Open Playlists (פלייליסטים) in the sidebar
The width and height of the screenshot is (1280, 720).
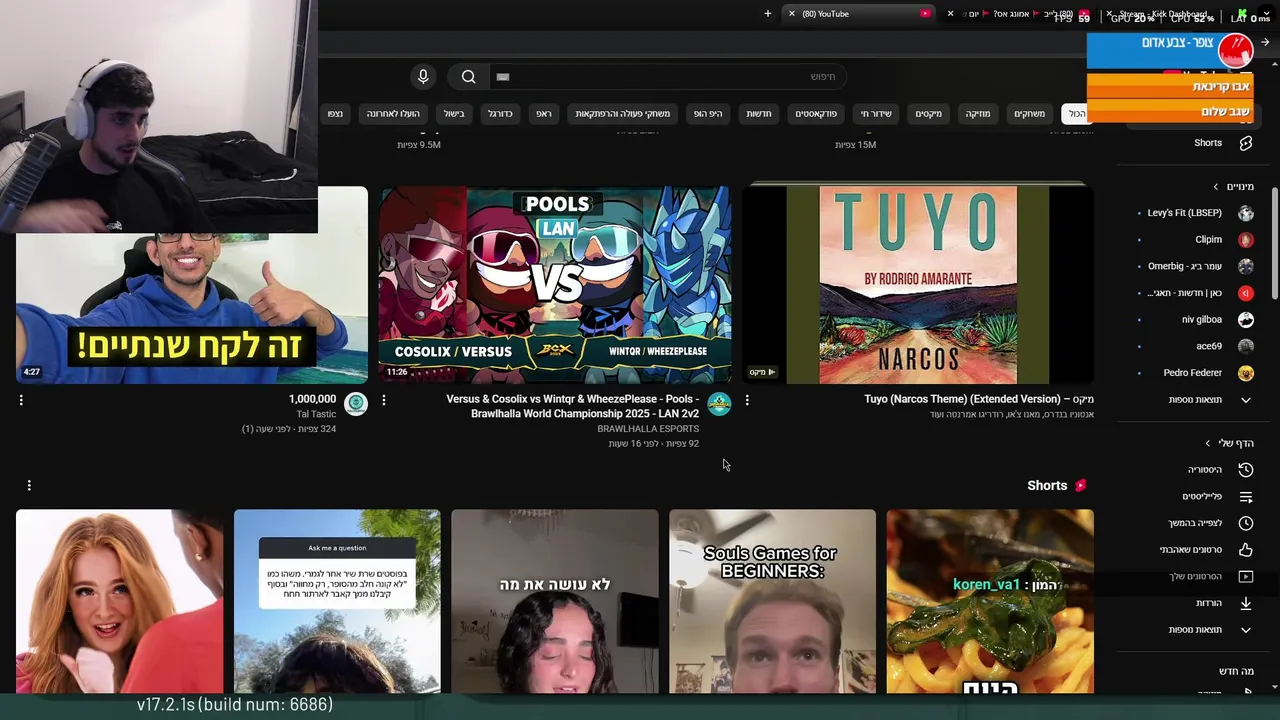[1217, 497]
